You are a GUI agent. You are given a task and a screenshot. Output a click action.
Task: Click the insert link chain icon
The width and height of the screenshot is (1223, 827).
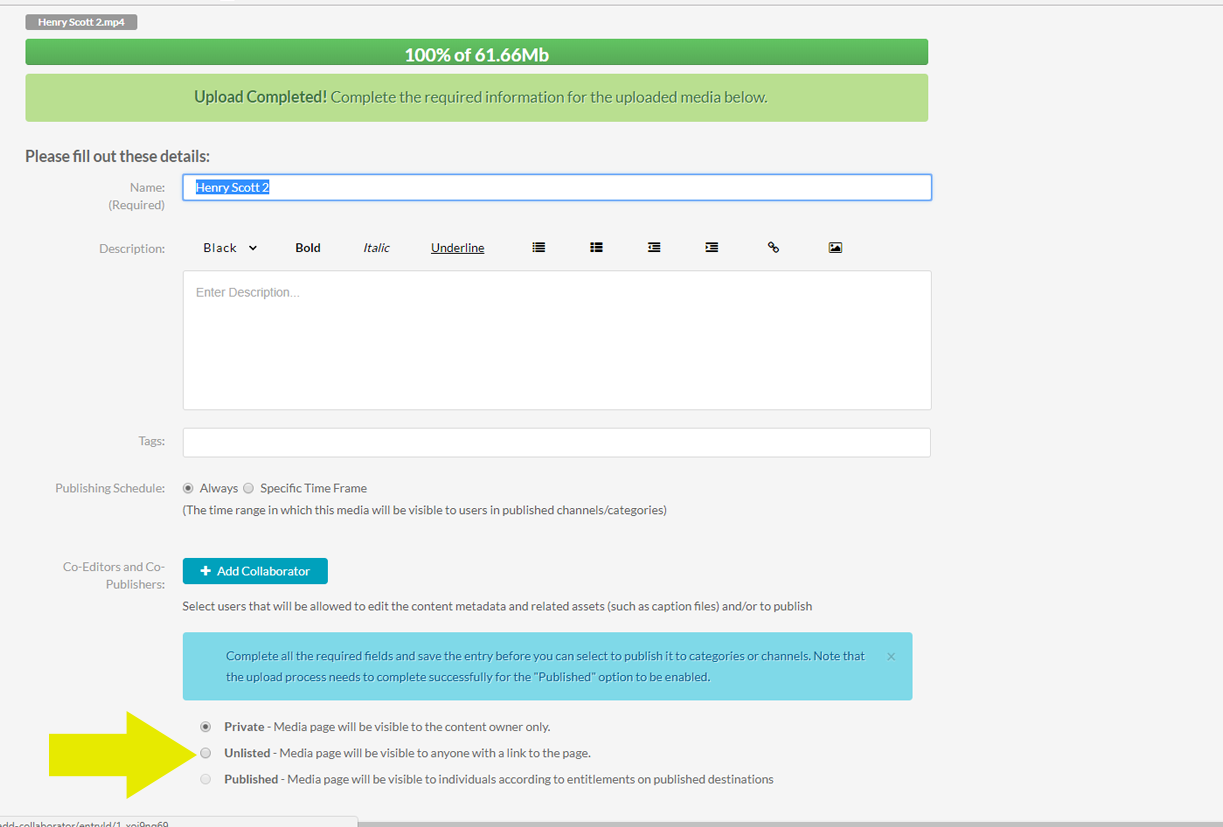(773, 248)
